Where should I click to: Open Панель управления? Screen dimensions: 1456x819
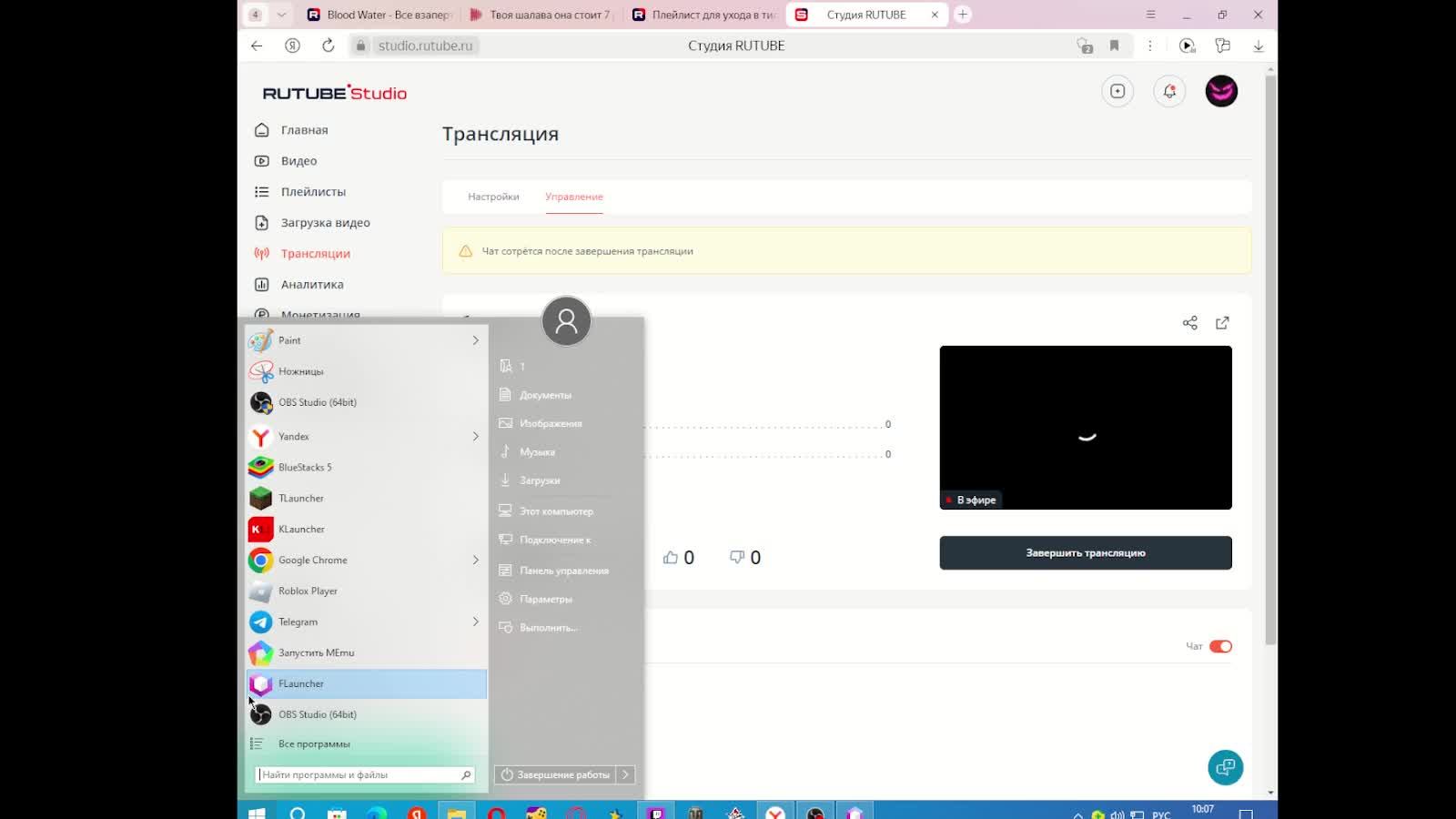pos(563,571)
